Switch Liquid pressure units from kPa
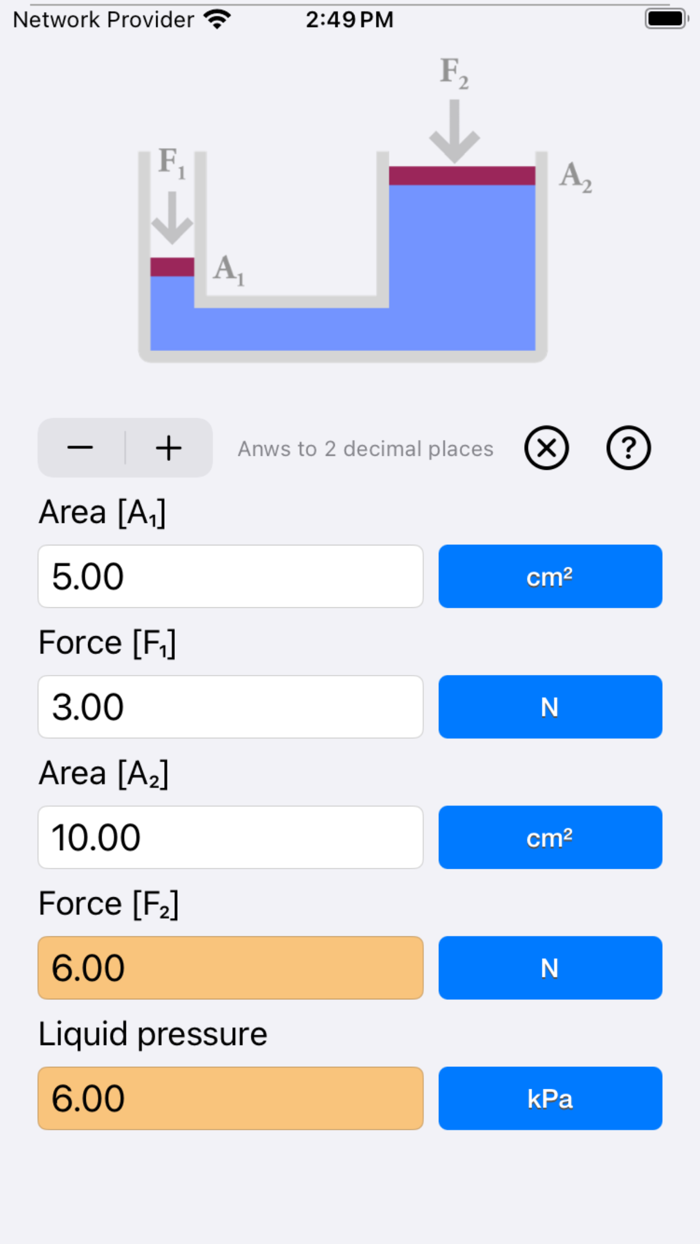 [x=550, y=1098]
